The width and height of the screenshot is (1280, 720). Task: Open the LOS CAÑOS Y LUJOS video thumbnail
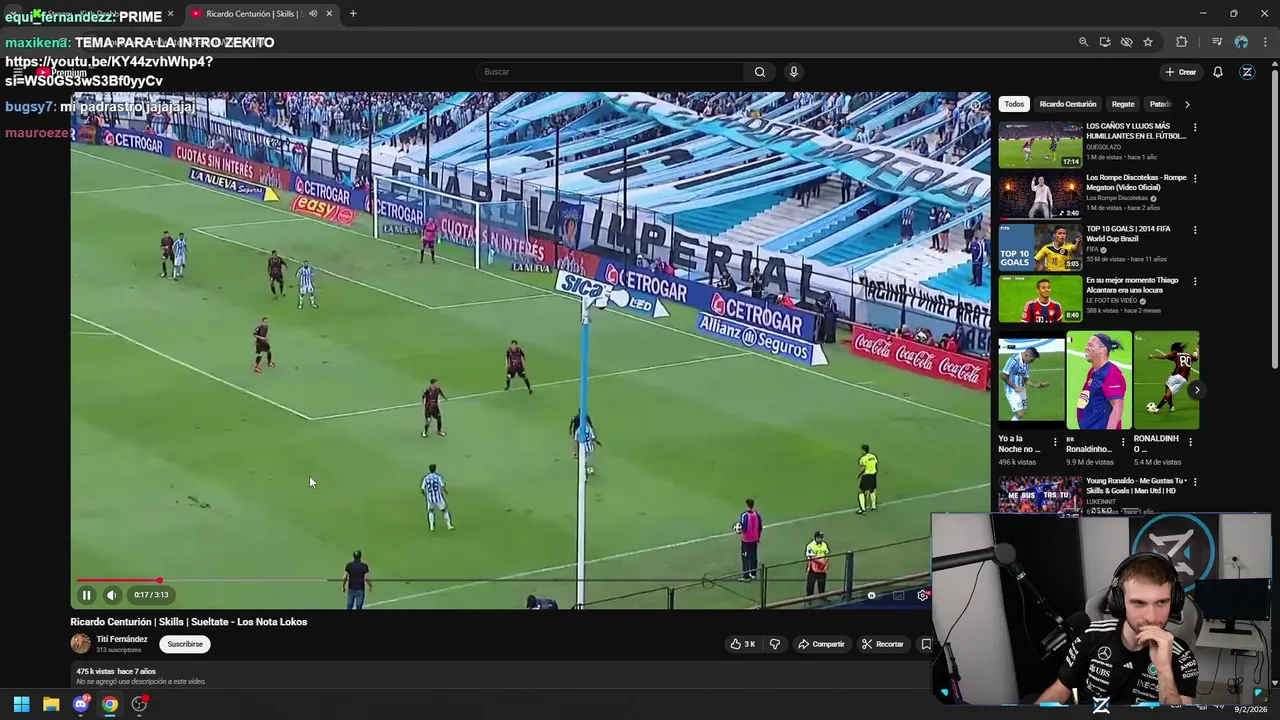(x=1040, y=145)
